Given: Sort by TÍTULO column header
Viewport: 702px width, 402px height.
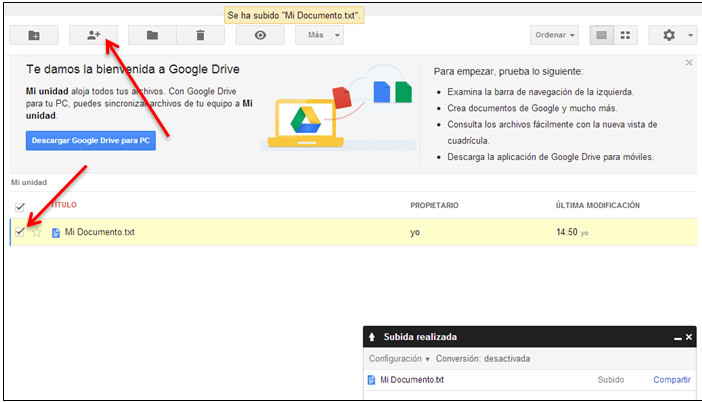Looking at the screenshot, I should click(64, 205).
